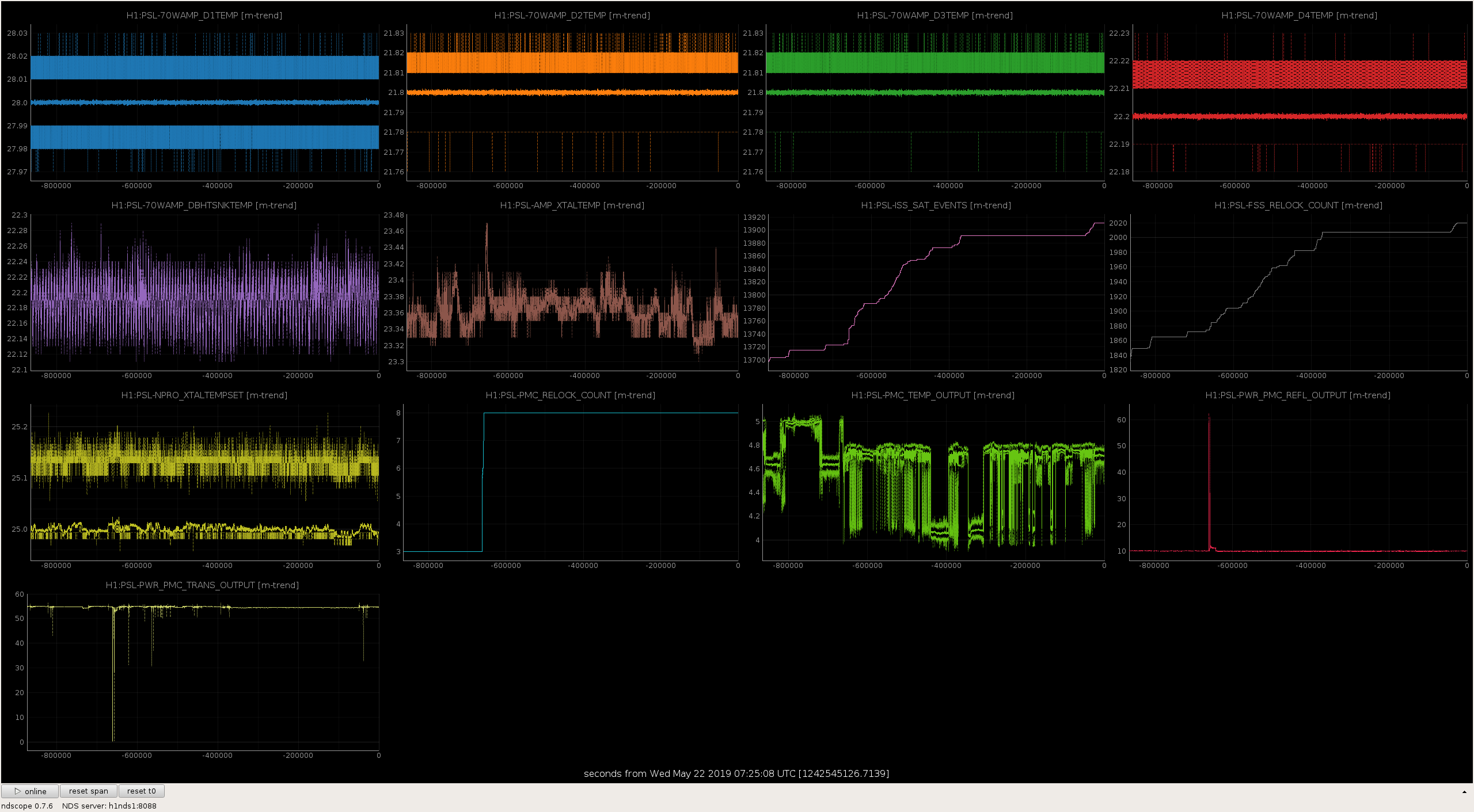Click the "seconds from Wed May 22 2019" time label
This screenshot has height=812, width=1474.
pos(736,773)
